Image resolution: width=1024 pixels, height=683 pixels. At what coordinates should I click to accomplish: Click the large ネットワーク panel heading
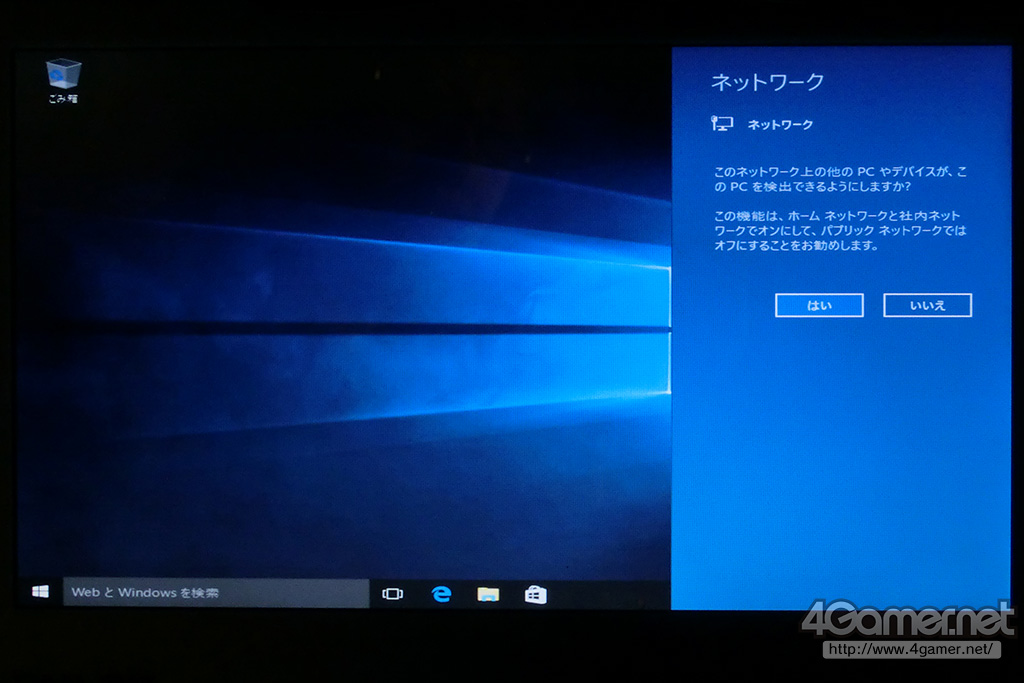tap(767, 82)
